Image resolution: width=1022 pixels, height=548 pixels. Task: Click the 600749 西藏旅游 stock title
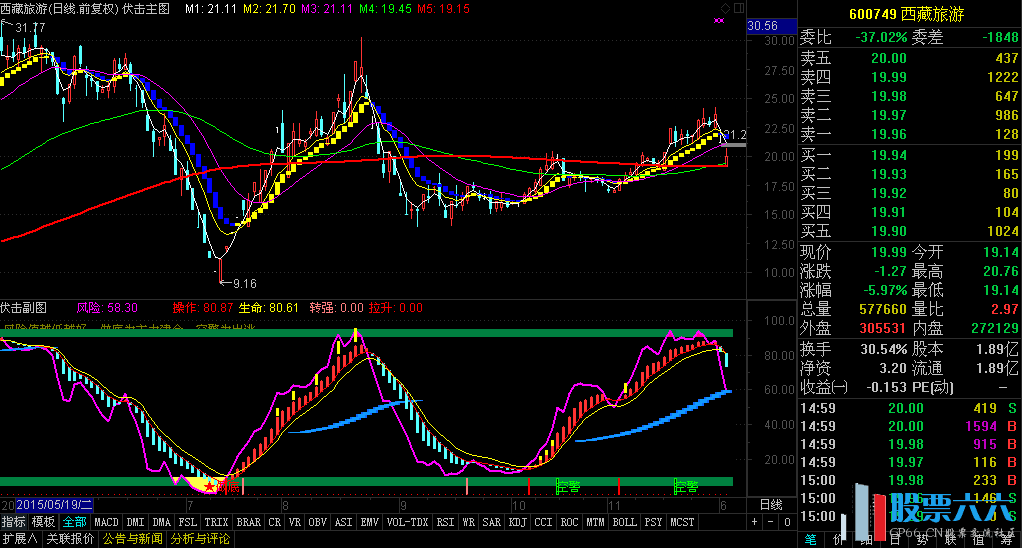coord(907,14)
